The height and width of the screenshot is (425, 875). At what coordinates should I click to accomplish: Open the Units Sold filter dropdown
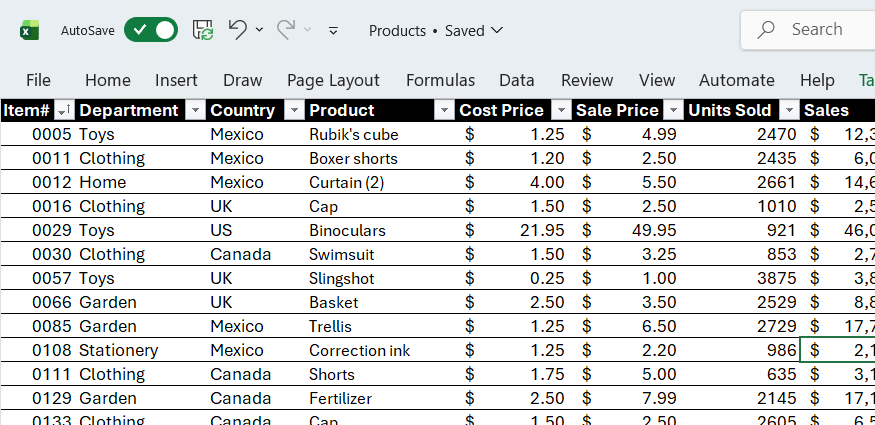click(x=789, y=110)
